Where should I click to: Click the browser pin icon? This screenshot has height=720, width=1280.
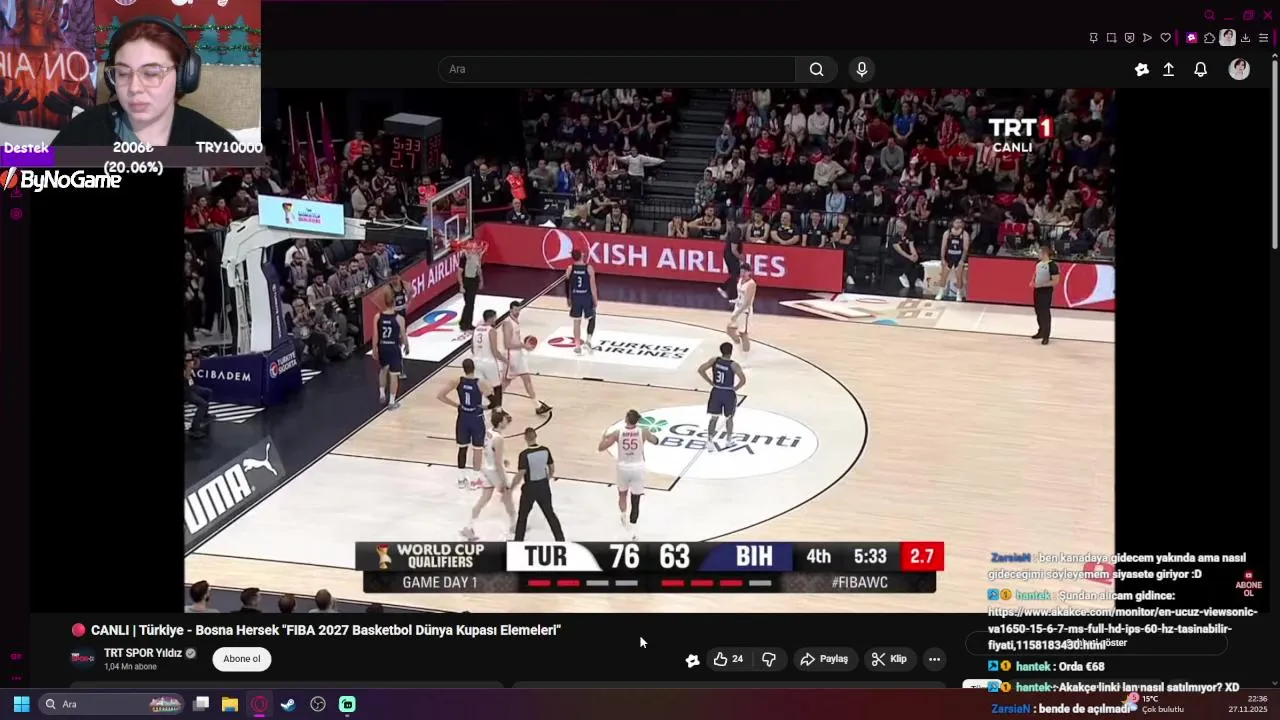point(1093,38)
